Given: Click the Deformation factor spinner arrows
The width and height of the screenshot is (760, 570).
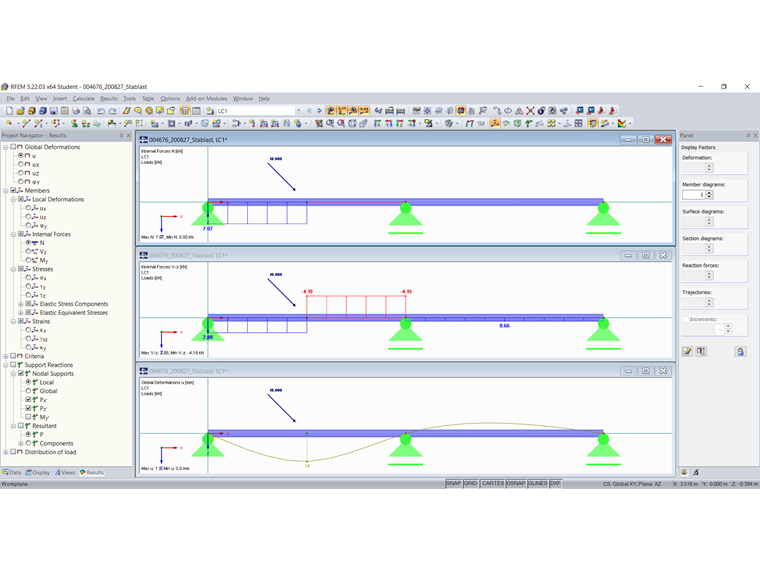Looking at the screenshot, I should tap(710, 168).
